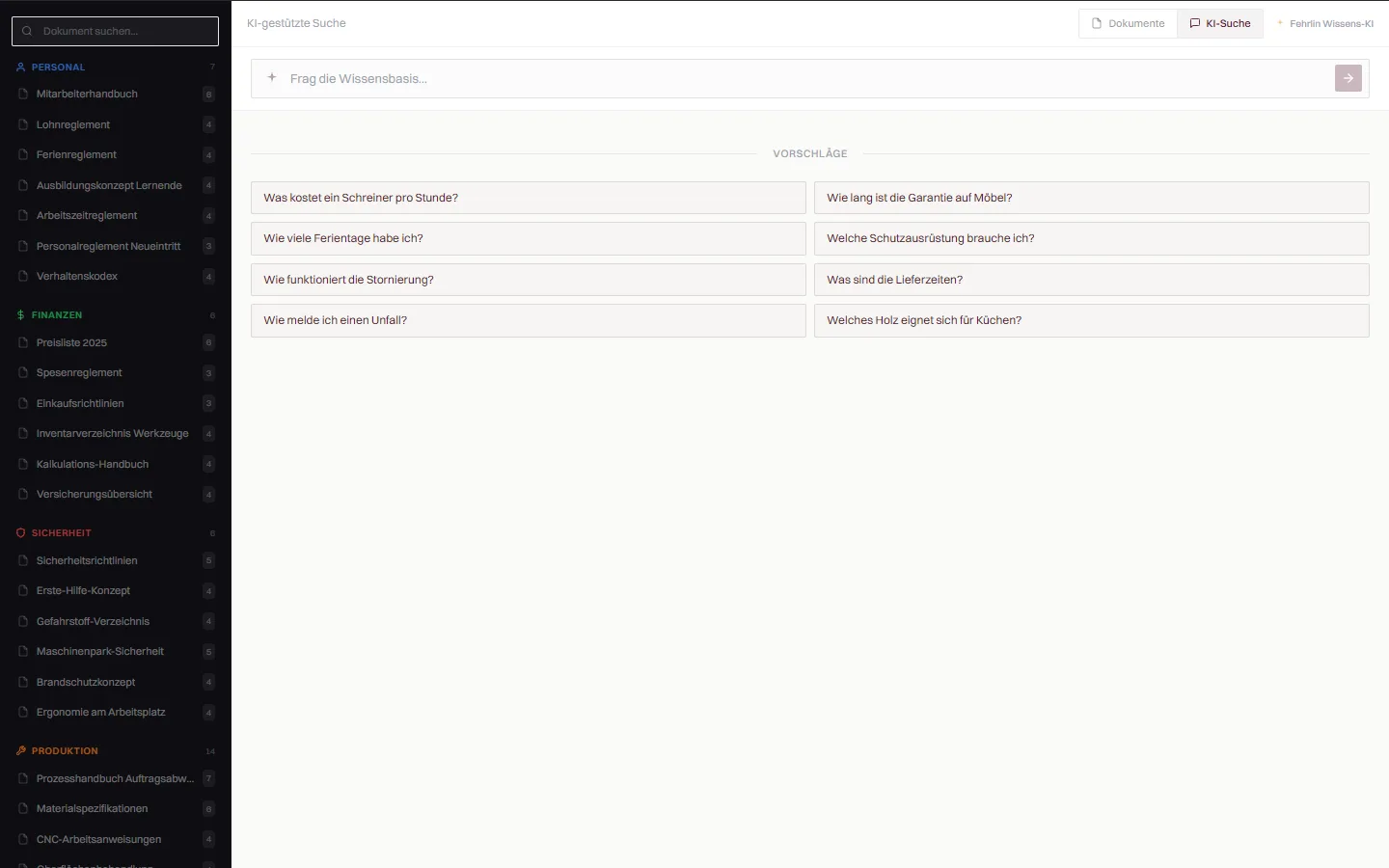Click the Finanzen dollar sign icon
This screenshot has height=868, width=1389.
[x=21, y=315]
